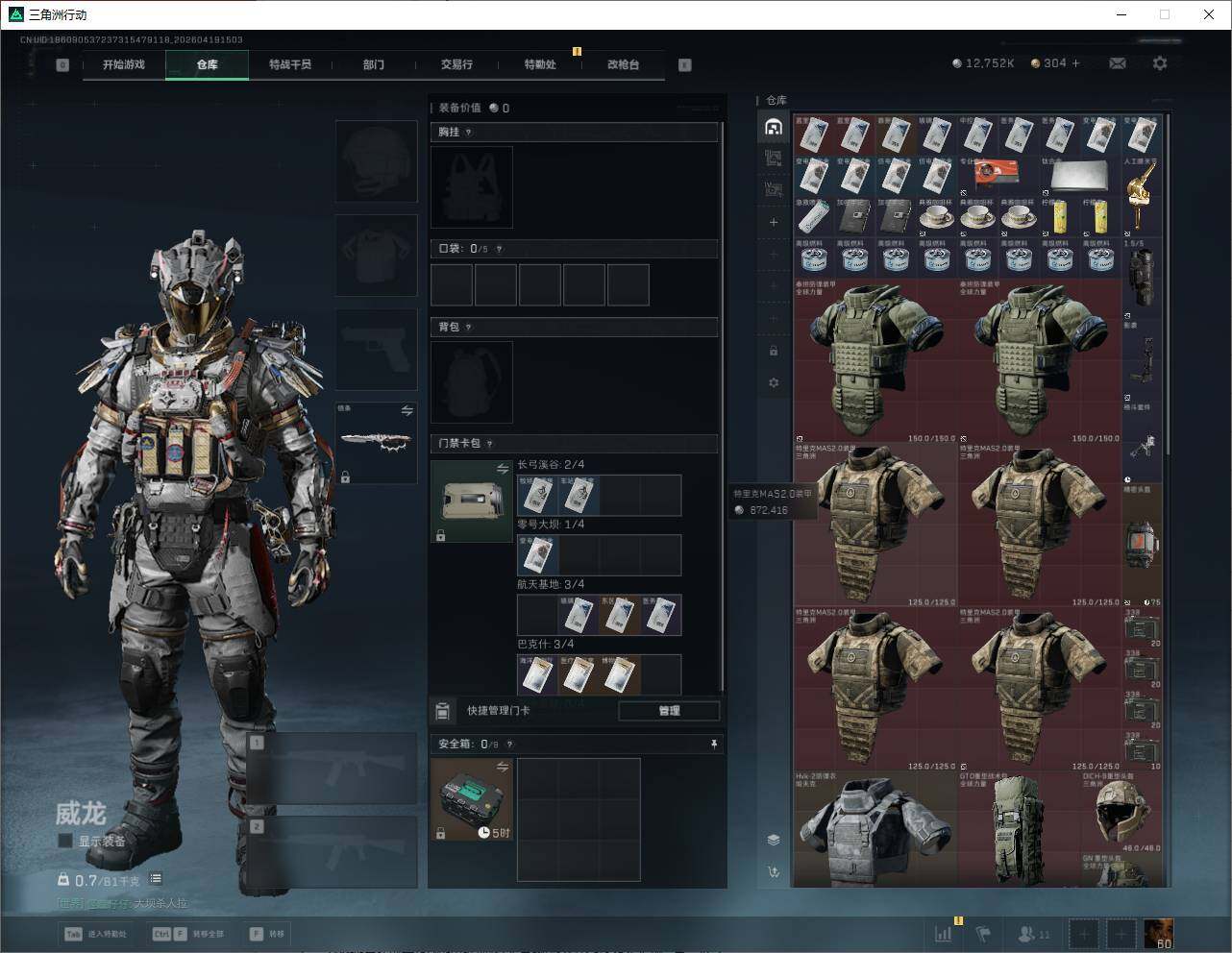Click the stacked layers icon in warehouse sidebar

[774, 840]
